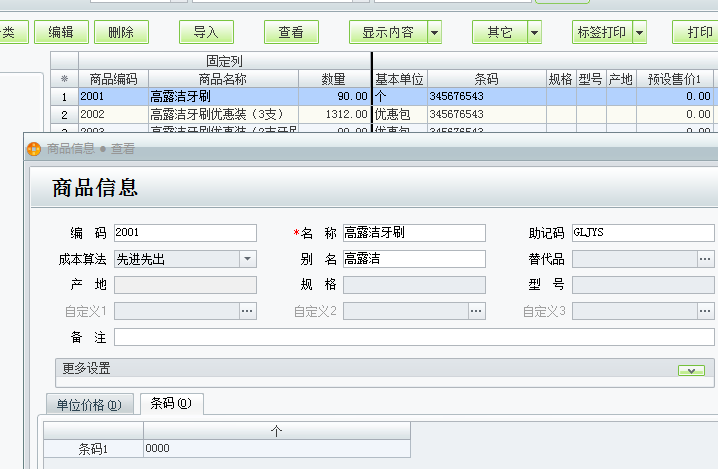Click the 规格 input field in 商品信息
The height and width of the screenshot is (469, 718).
coord(414,285)
